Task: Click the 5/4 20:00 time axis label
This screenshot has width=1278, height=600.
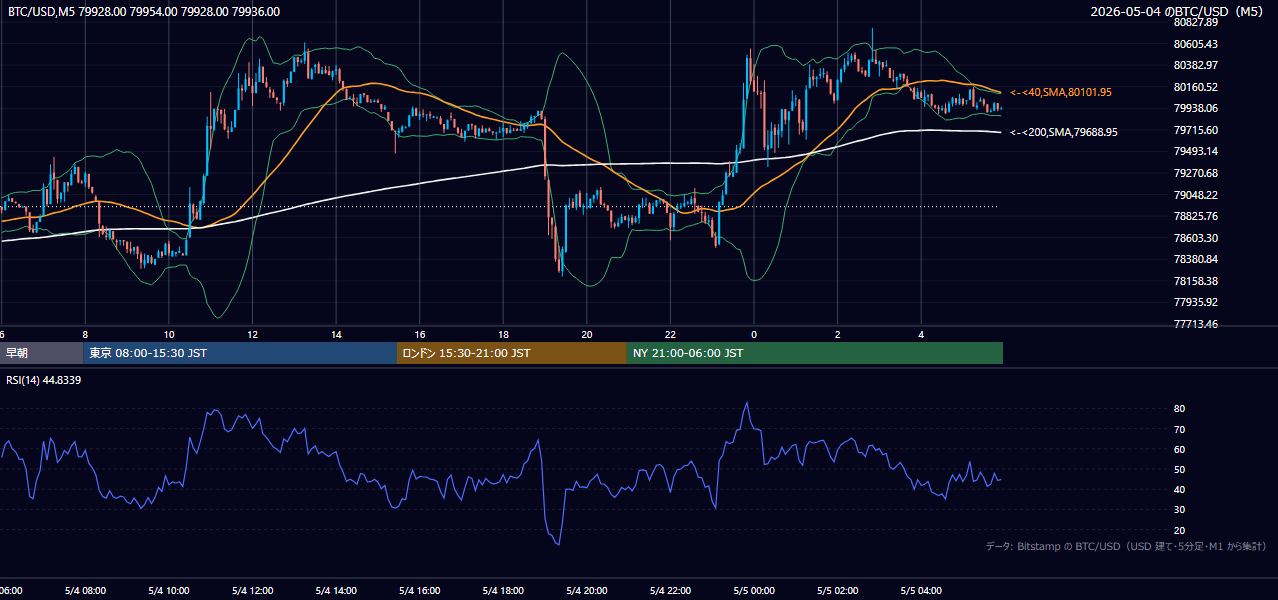Action: 587,591
